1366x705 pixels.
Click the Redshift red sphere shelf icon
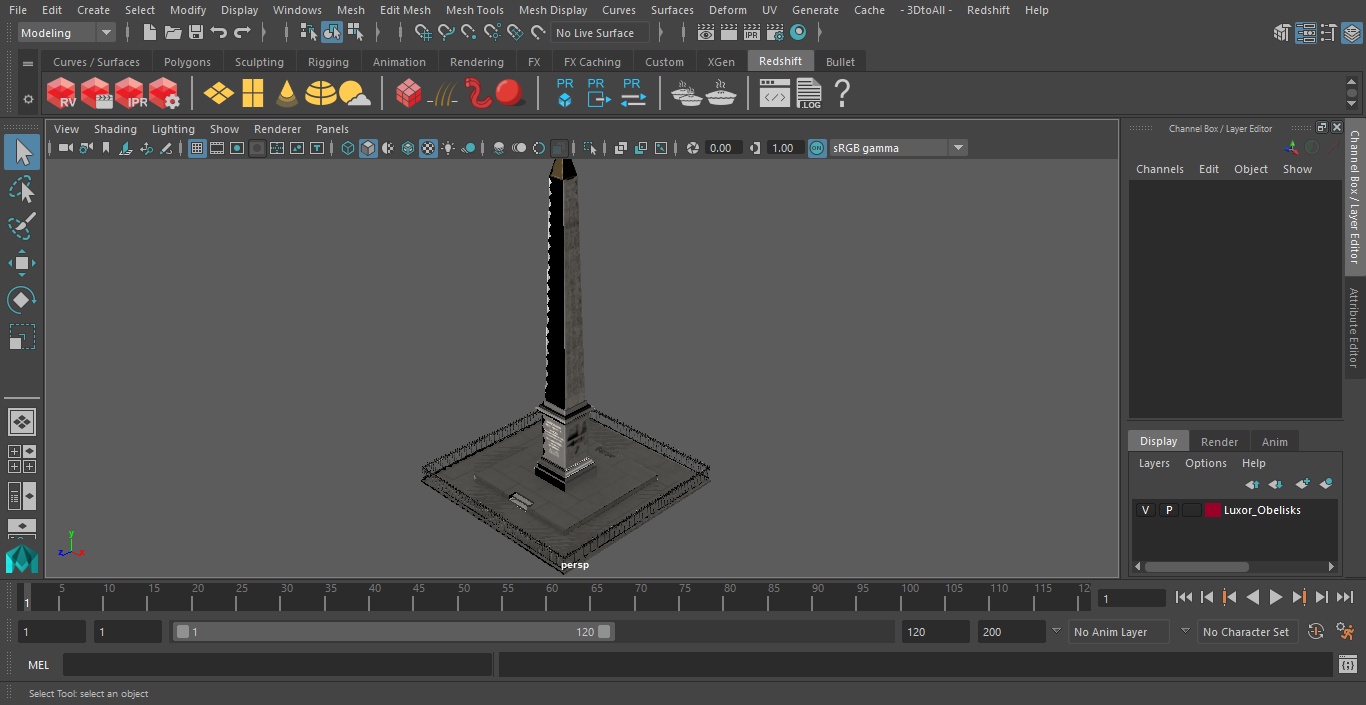point(510,94)
